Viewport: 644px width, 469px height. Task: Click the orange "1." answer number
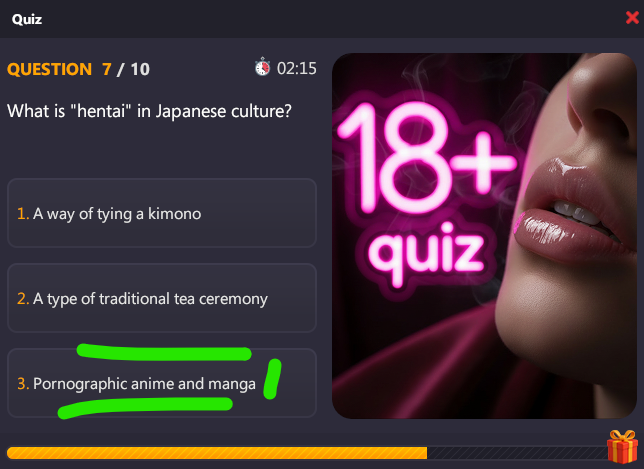[23, 214]
